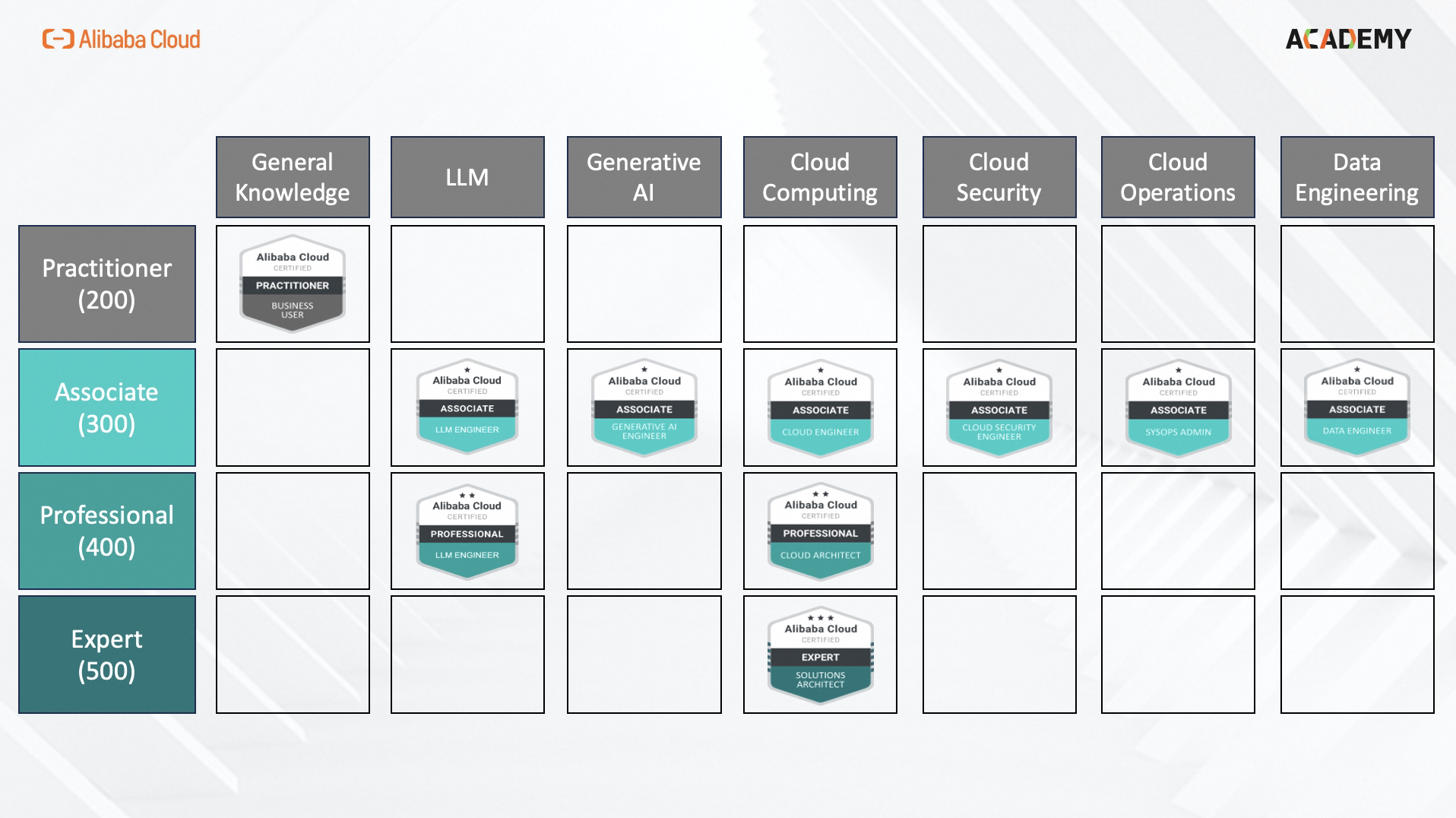Open the Associate Data Engineer badge
Viewport: 1456px width, 818px height.
[x=1356, y=407]
